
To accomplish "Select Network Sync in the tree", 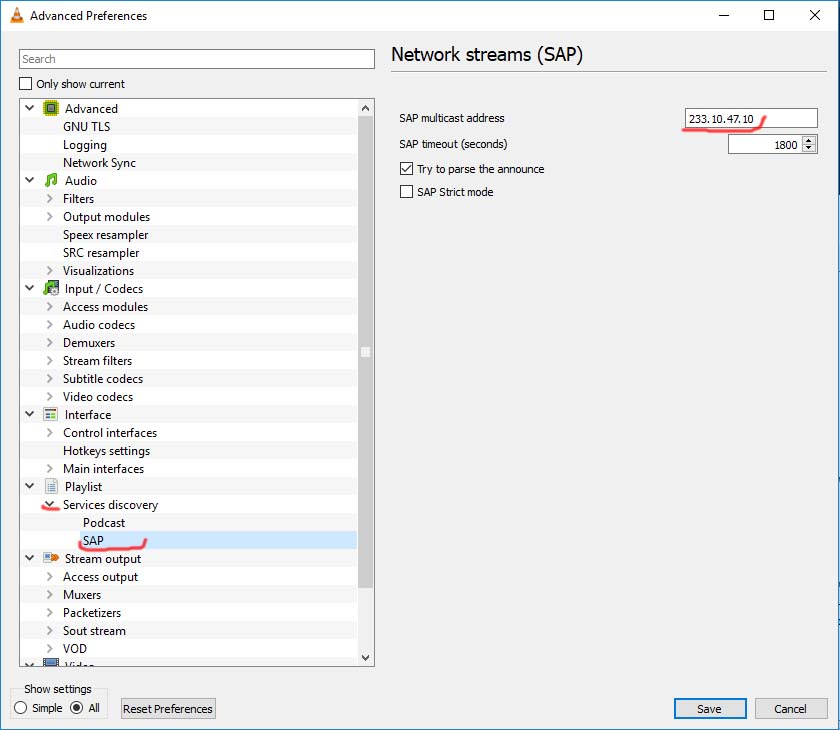I will [99, 163].
